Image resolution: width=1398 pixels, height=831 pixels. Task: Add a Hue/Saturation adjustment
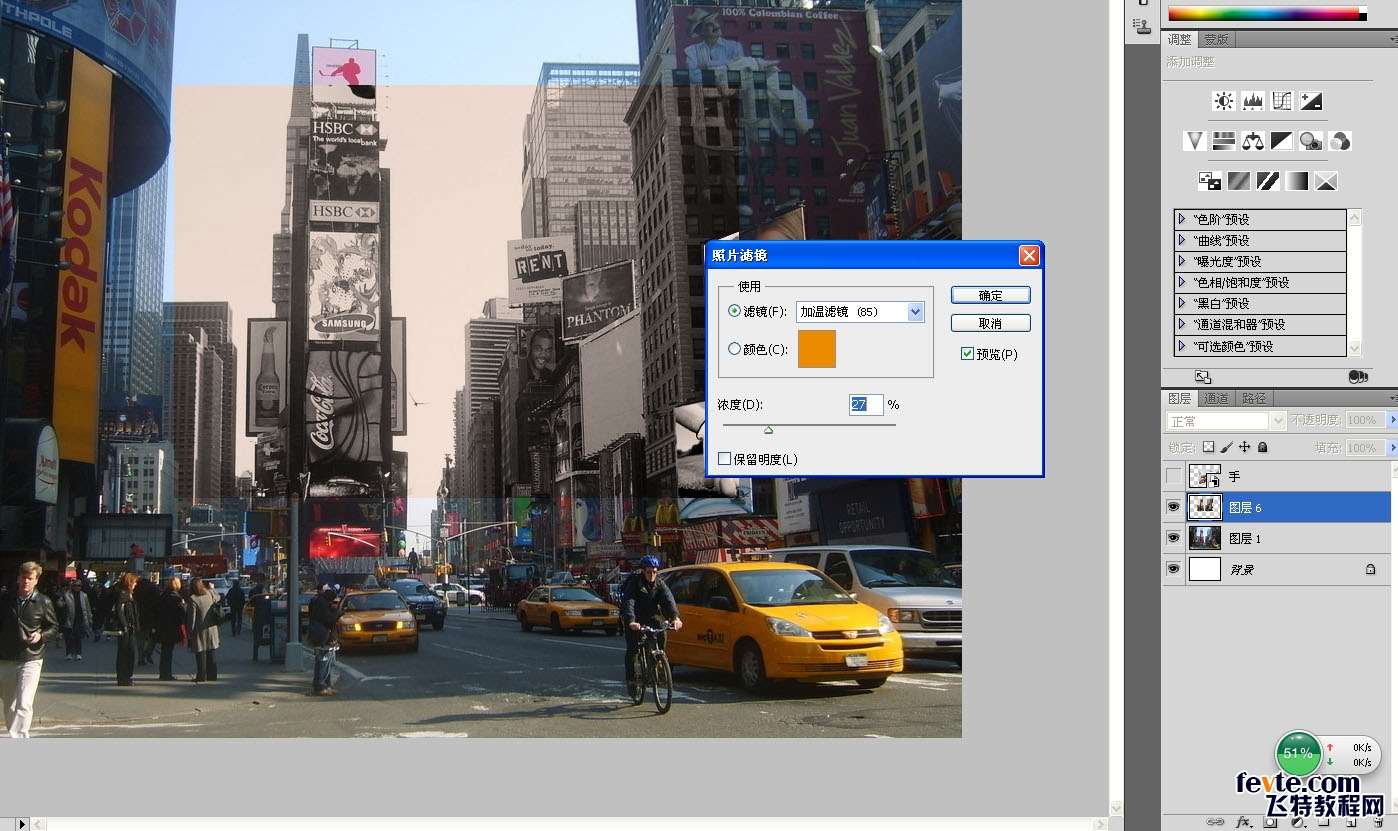[x=1224, y=141]
